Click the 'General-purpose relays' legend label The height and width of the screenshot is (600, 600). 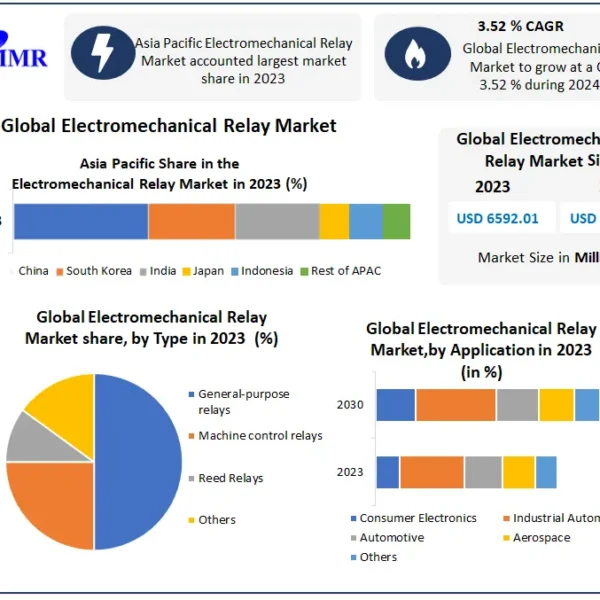coord(244,402)
